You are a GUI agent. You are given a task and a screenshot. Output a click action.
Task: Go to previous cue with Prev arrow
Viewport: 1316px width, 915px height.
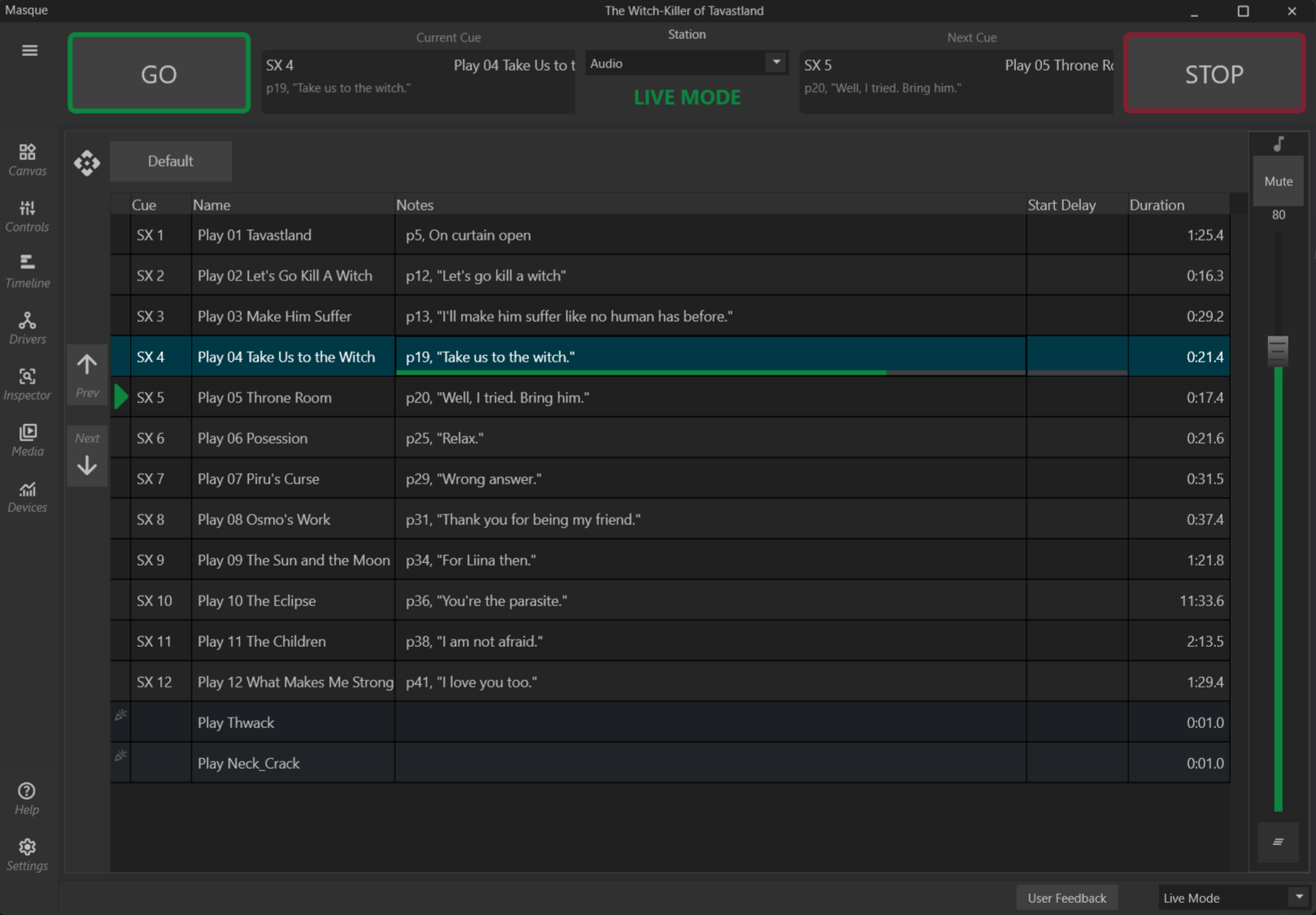(87, 374)
